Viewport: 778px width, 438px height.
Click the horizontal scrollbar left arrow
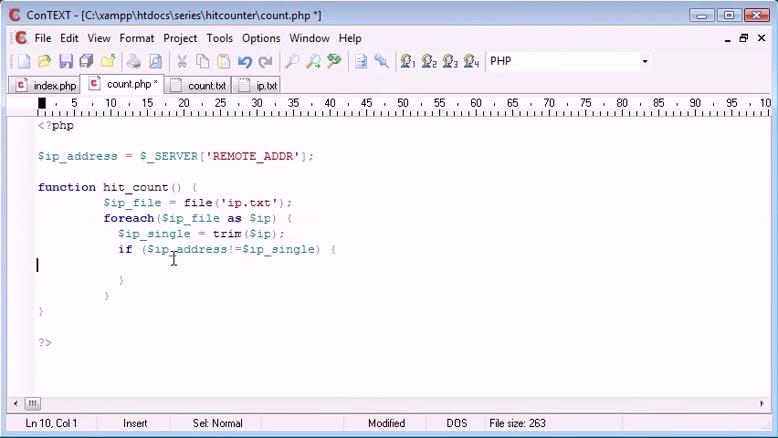(15, 403)
